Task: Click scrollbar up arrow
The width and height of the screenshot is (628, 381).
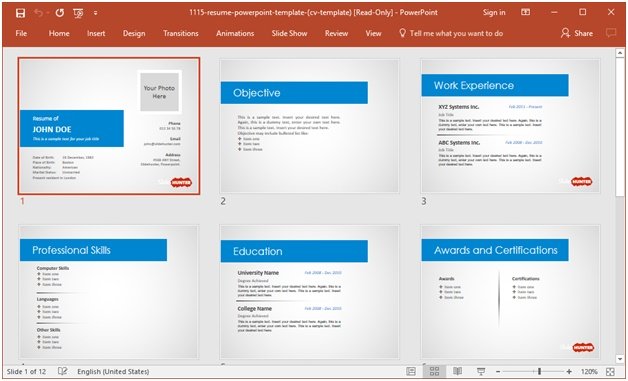Action: coord(620,53)
